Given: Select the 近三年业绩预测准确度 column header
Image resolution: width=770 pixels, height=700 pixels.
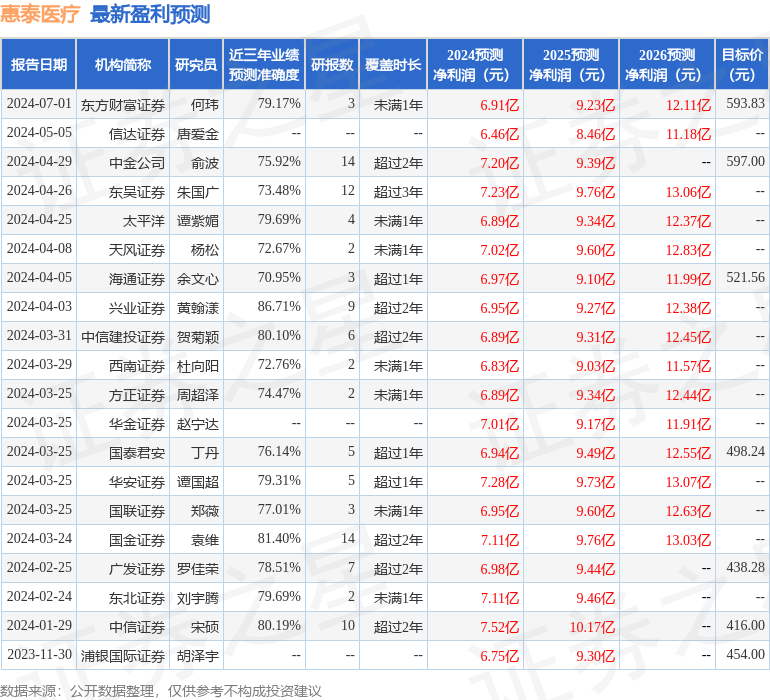Looking at the screenshot, I should (264, 64).
